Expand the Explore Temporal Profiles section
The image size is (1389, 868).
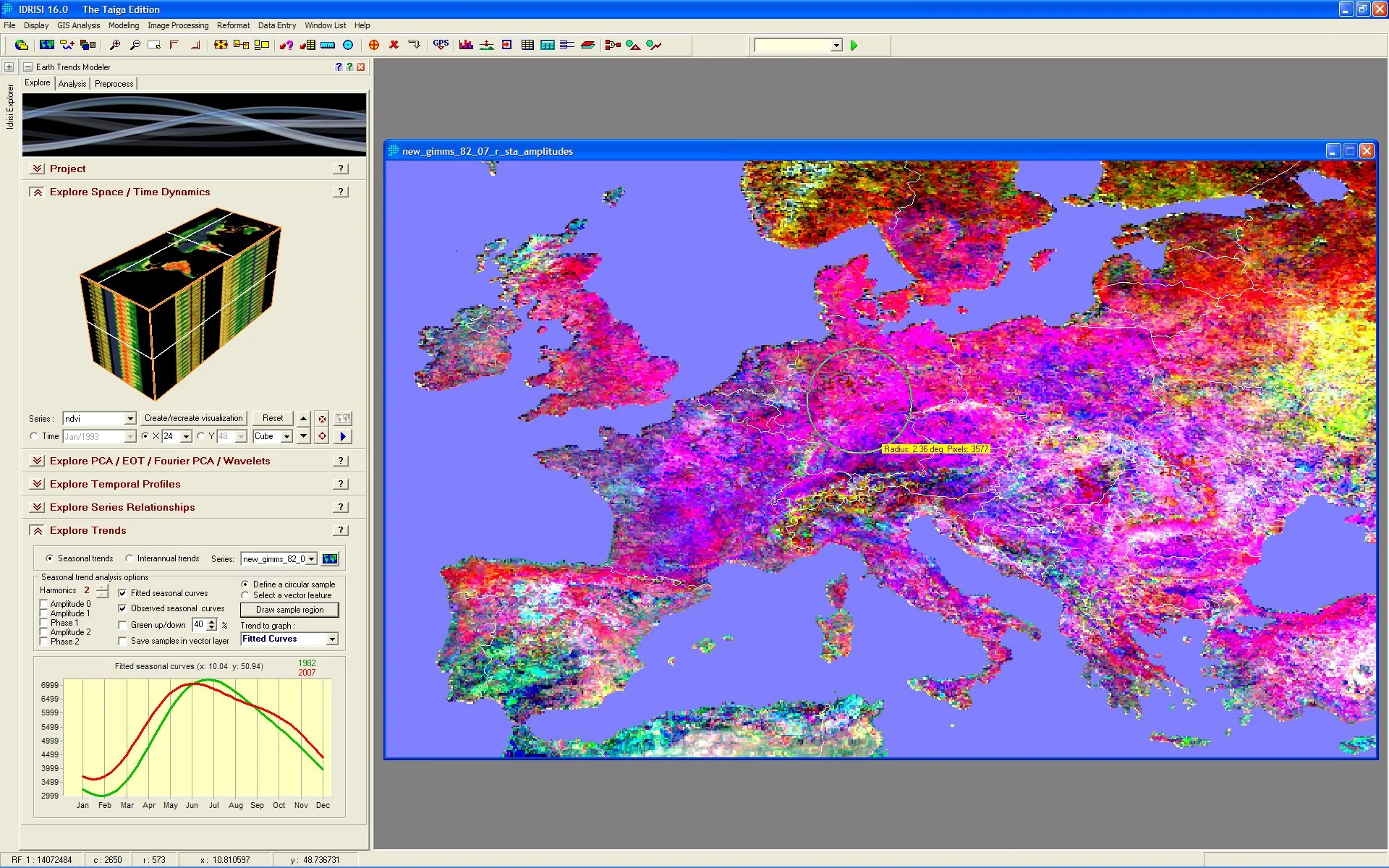pos(38,484)
